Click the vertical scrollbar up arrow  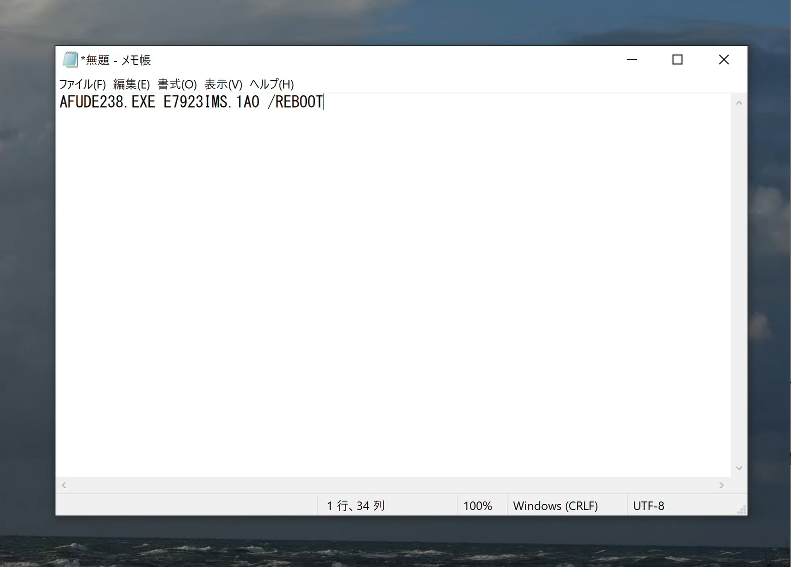click(739, 103)
